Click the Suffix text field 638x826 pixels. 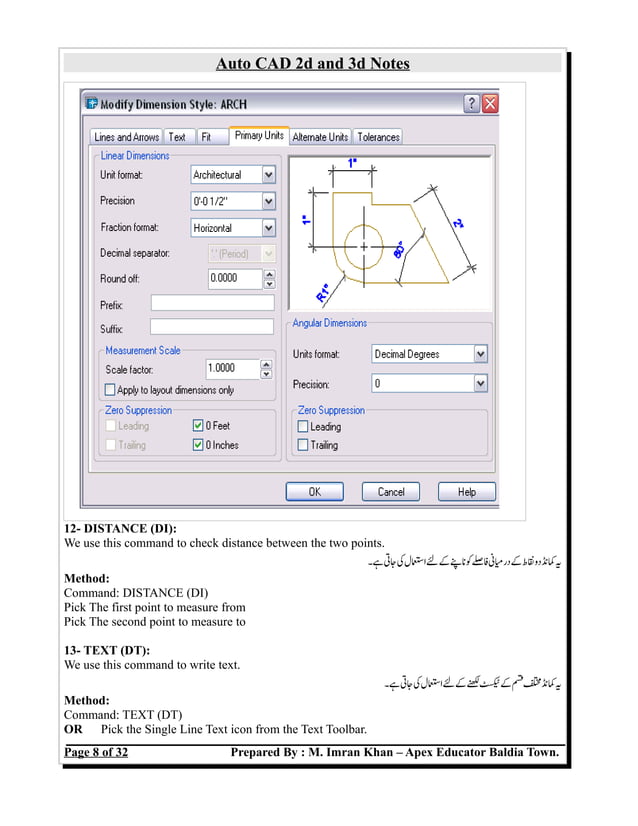click(x=212, y=327)
